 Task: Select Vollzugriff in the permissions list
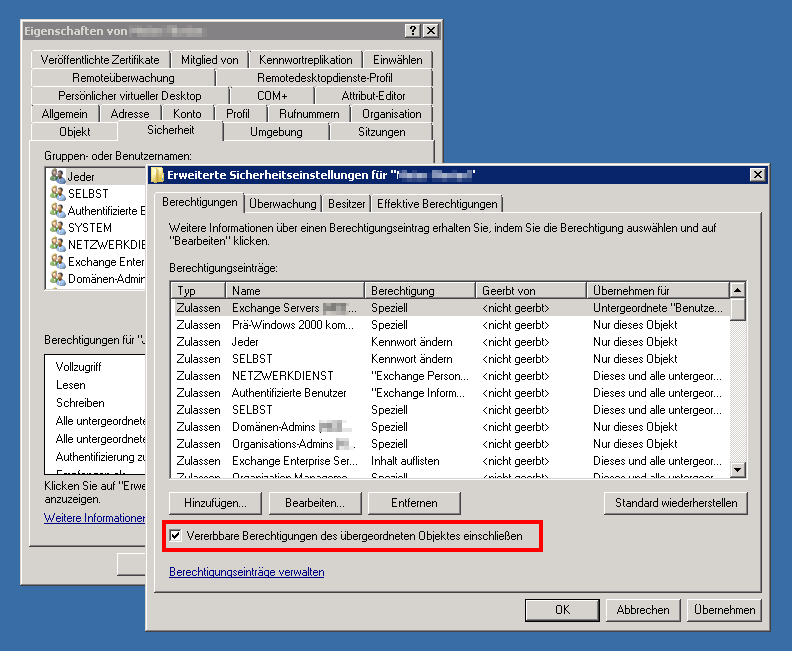tap(79, 367)
